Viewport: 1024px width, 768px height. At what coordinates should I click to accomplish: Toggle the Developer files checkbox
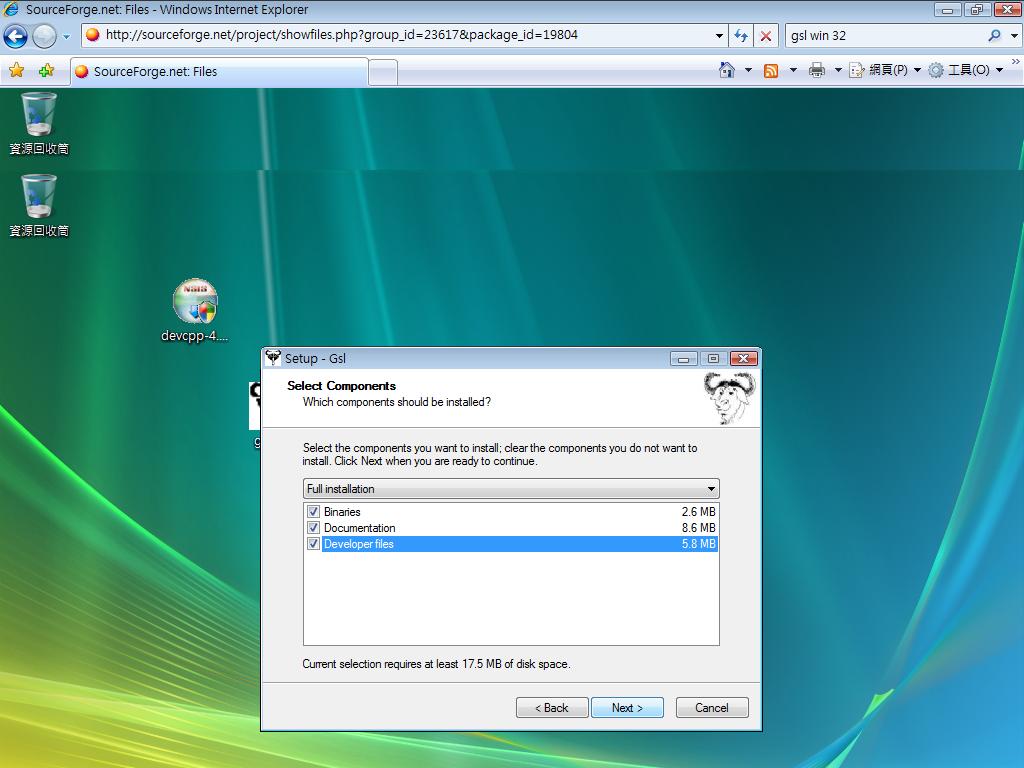pos(313,544)
